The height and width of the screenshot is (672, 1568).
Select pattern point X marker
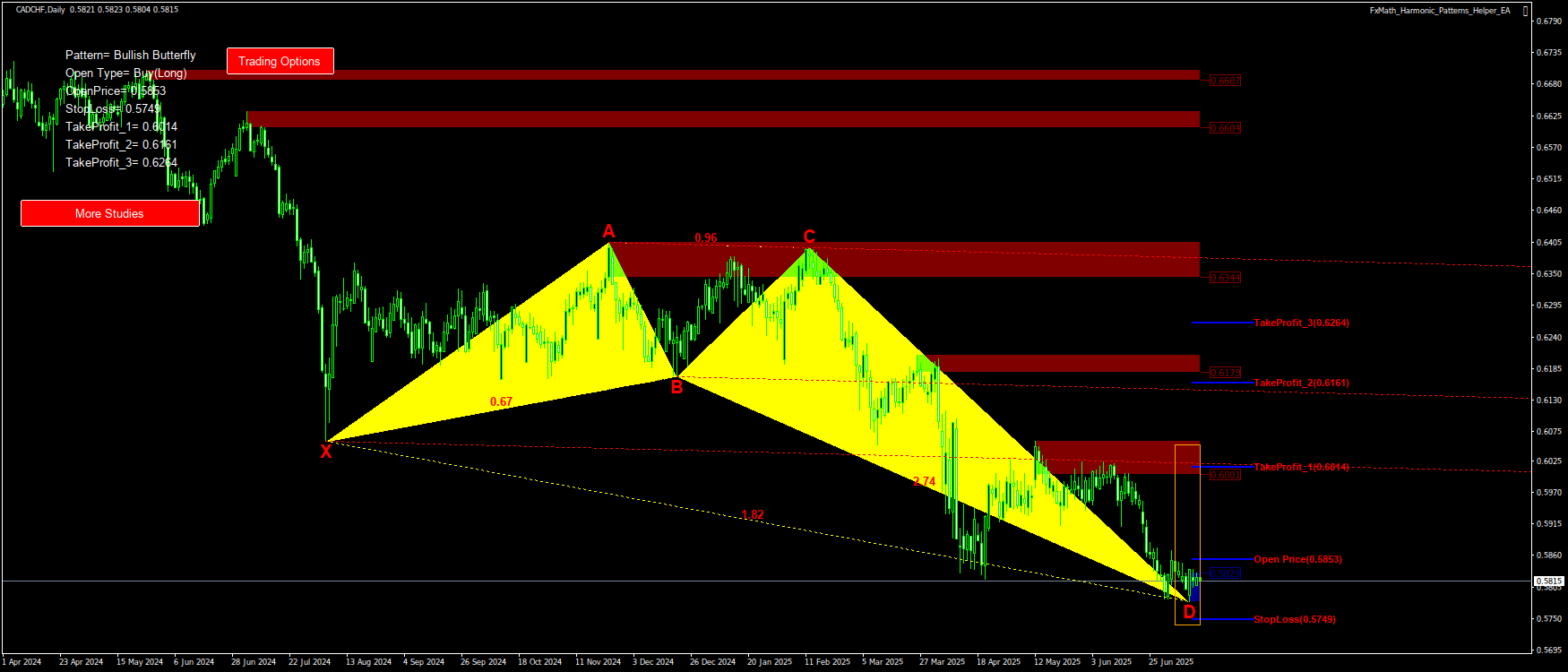pyautogui.click(x=326, y=452)
